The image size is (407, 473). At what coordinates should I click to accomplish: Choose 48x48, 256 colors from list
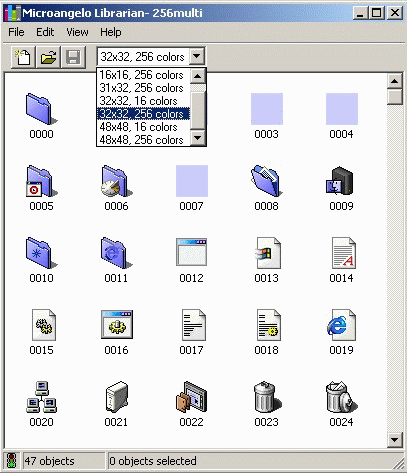[143, 140]
